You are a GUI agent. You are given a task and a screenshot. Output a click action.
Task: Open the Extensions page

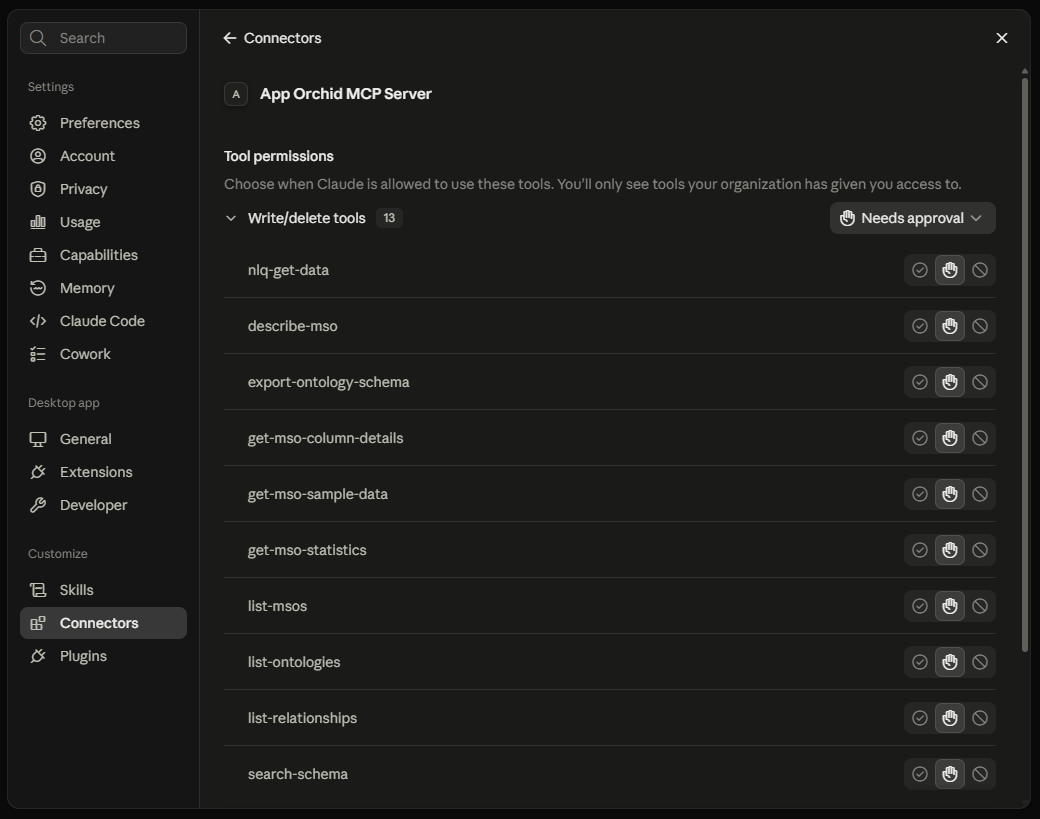coord(103,472)
